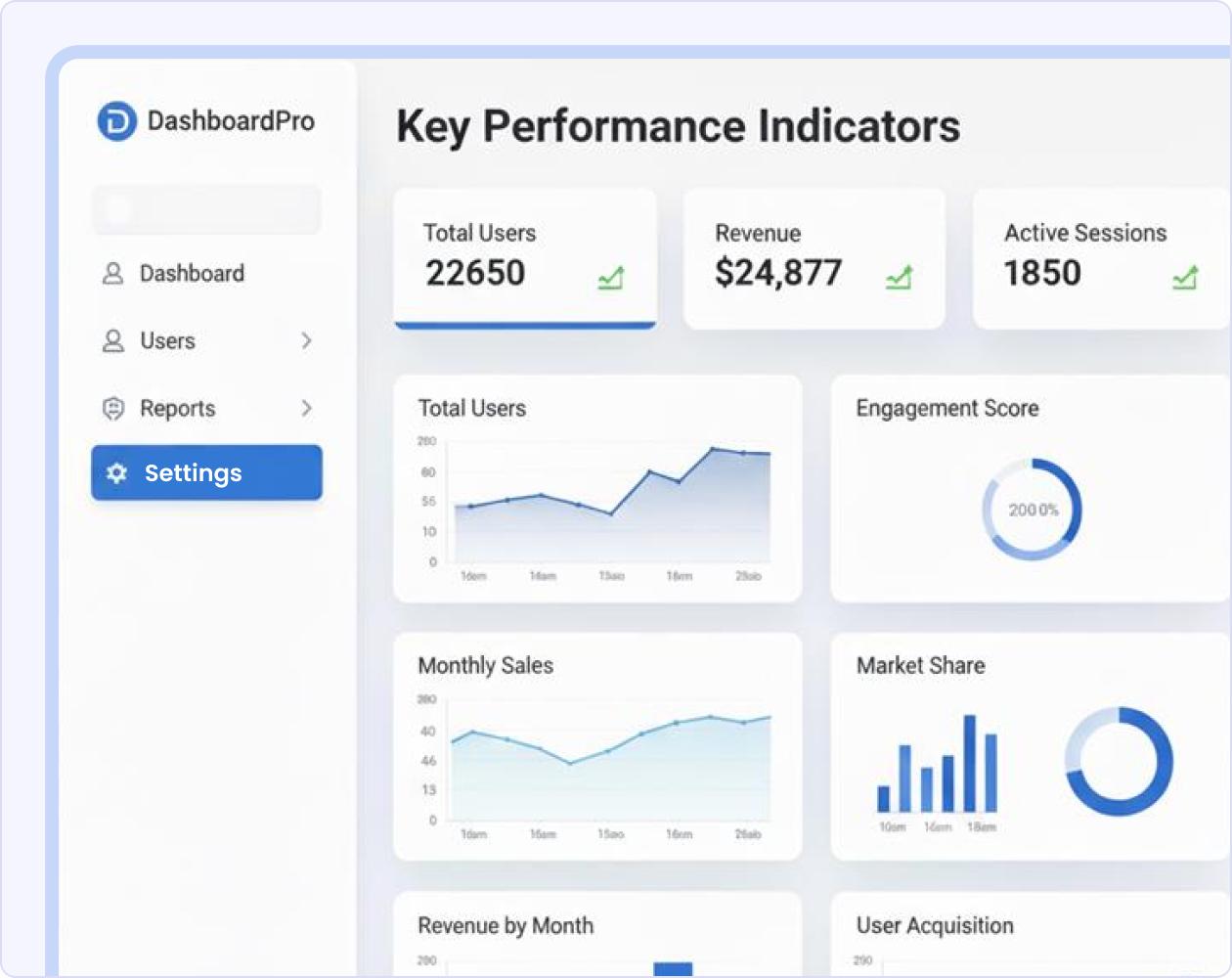Click the Users person icon
Viewport: 1232px width, 978px height.
pyautogui.click(x=113, y=341)
